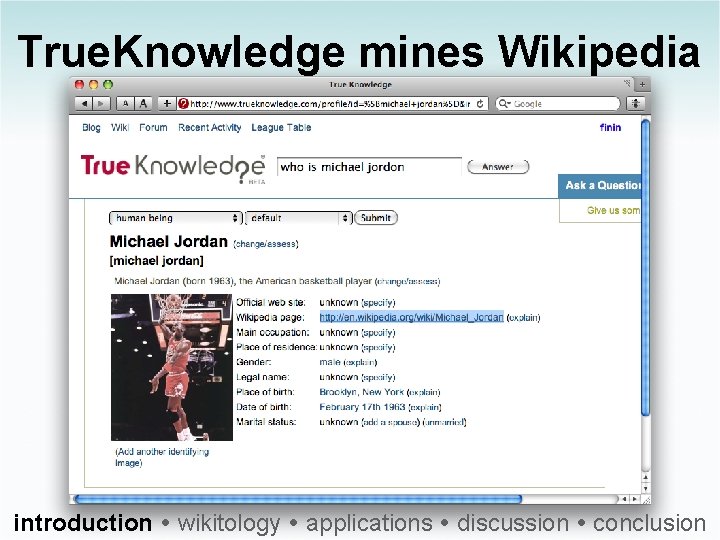Click the vertical scrollbar thumb
The width and height of the screenshot is (720, 540).
pos(645,268)
